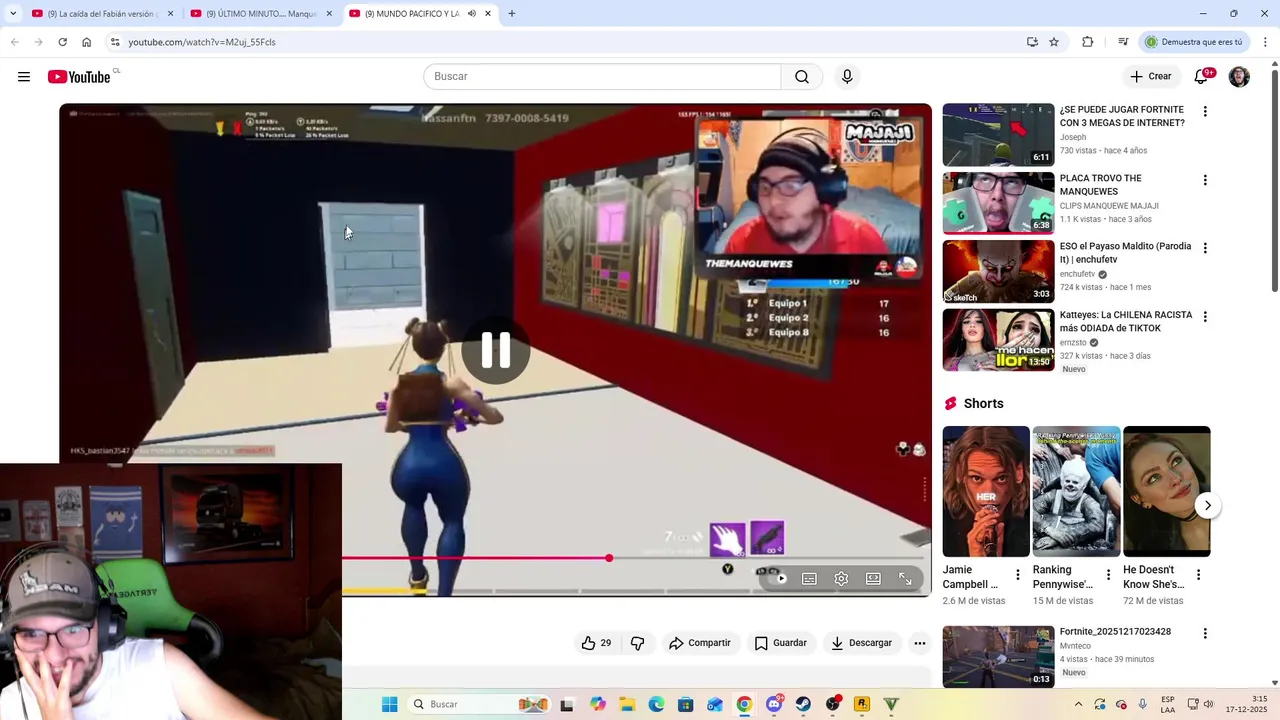Screen dimensions: 1280x720
Task: Open options for ESO el Payaso video
Action: (x=1205, y=248)
